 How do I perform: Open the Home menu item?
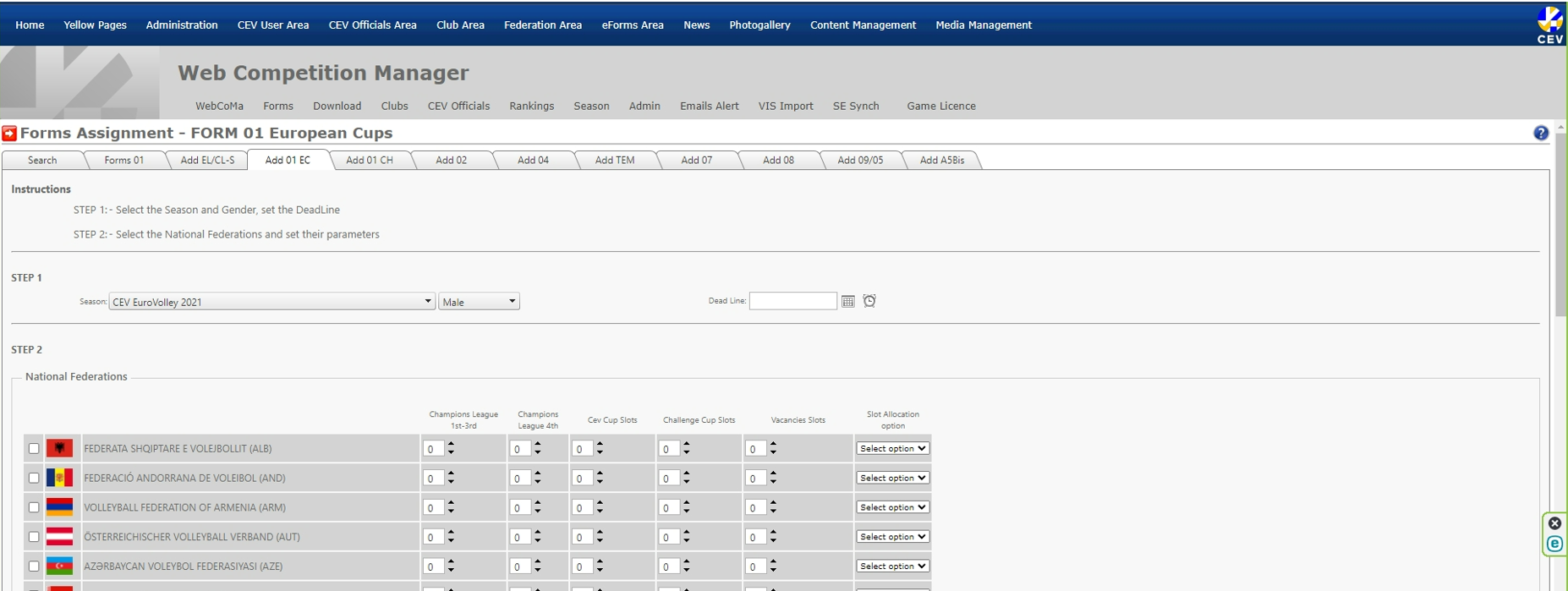point(30,25)
